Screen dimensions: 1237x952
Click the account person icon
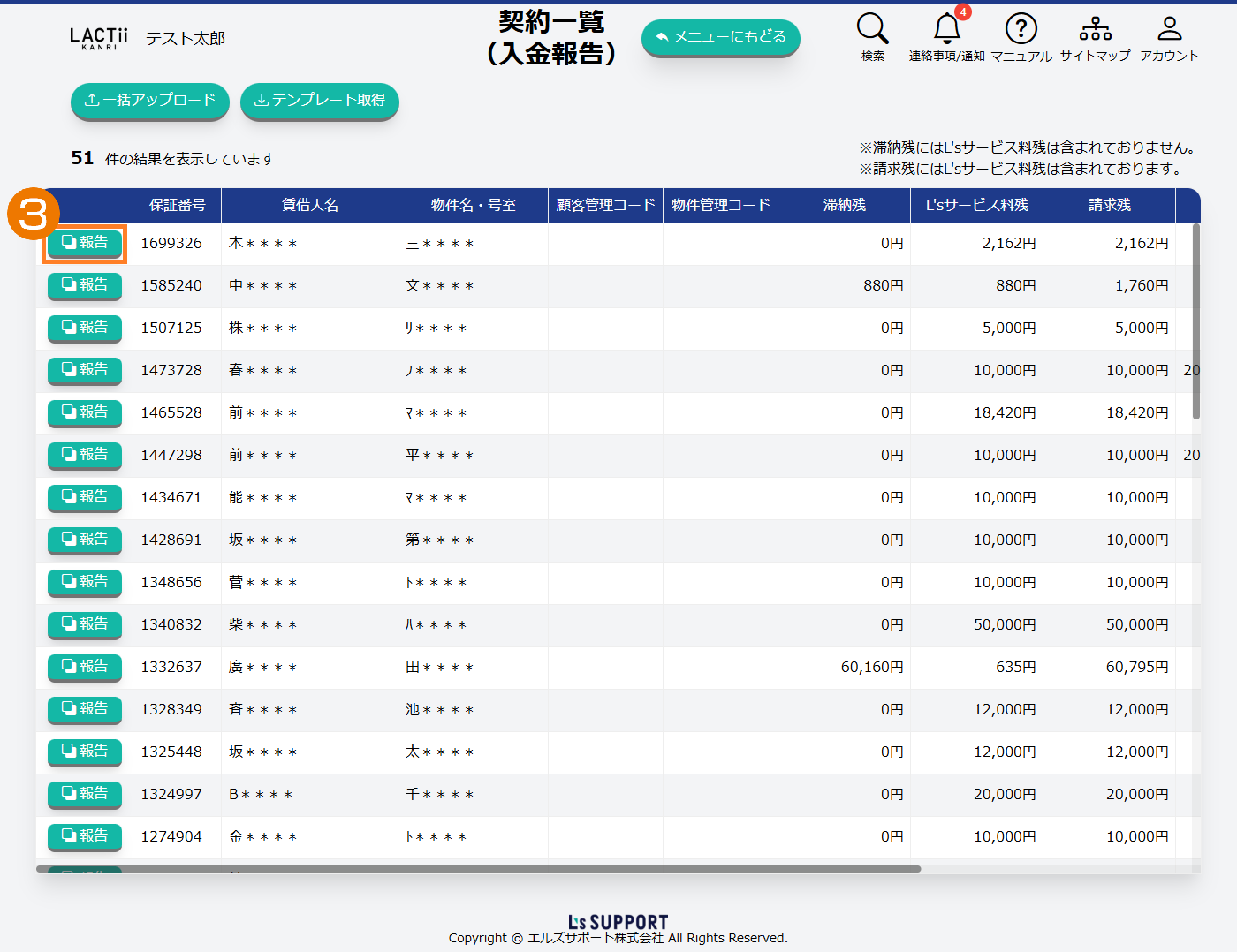coord(1169,29)
